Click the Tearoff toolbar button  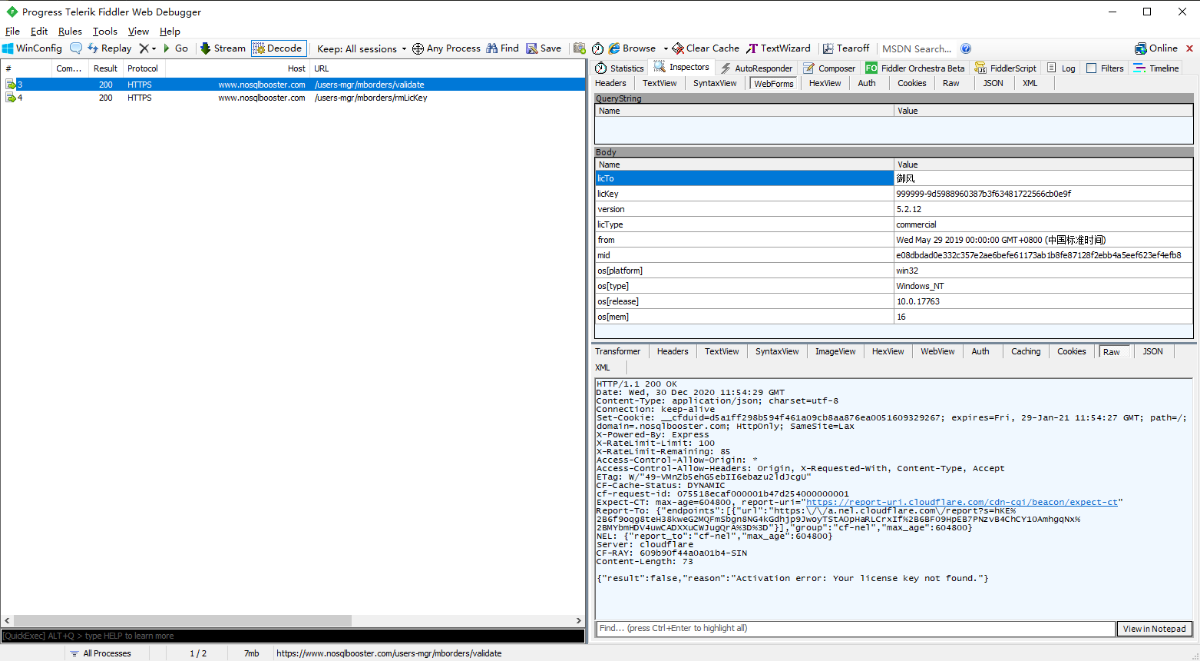click(x=846, y=48)
